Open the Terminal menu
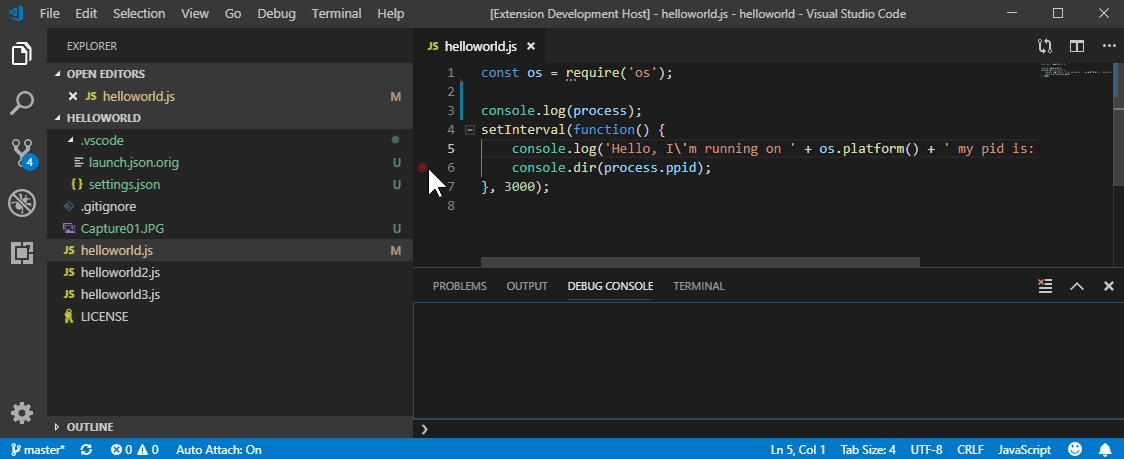 click(x=336, y=14)
